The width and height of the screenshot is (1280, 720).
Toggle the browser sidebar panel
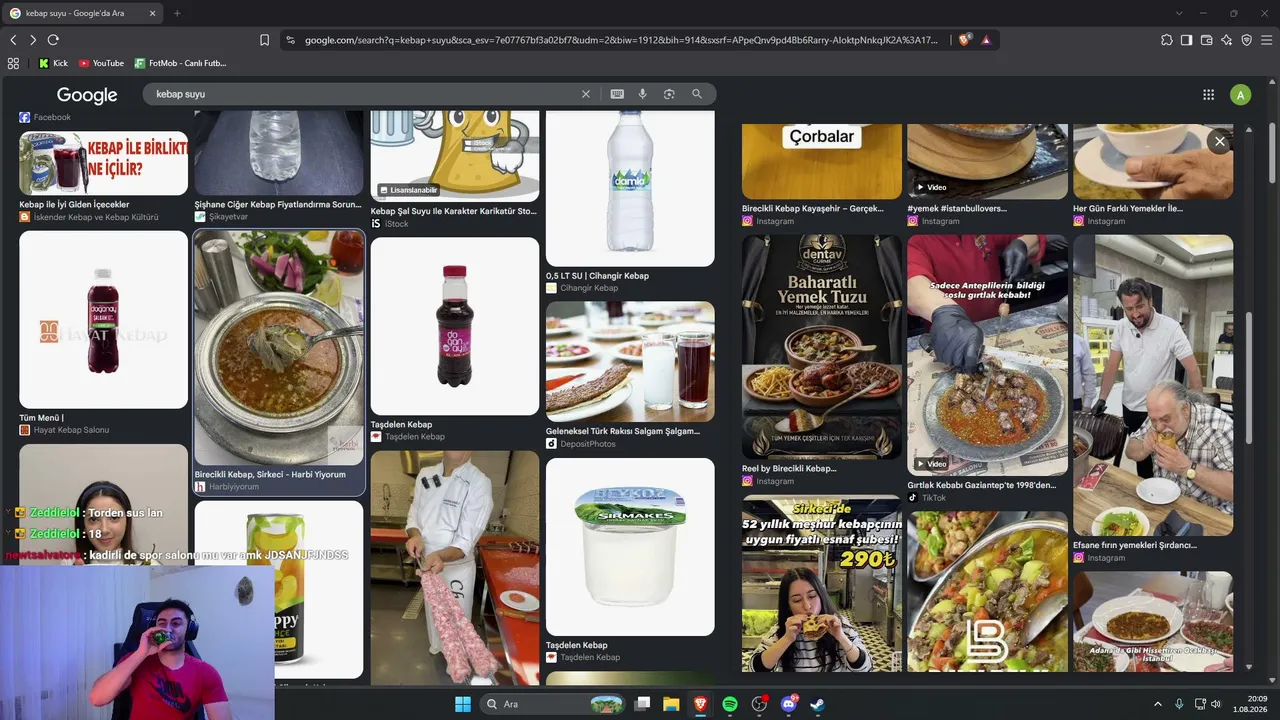pyautogui.click(x=1186, y=40)
